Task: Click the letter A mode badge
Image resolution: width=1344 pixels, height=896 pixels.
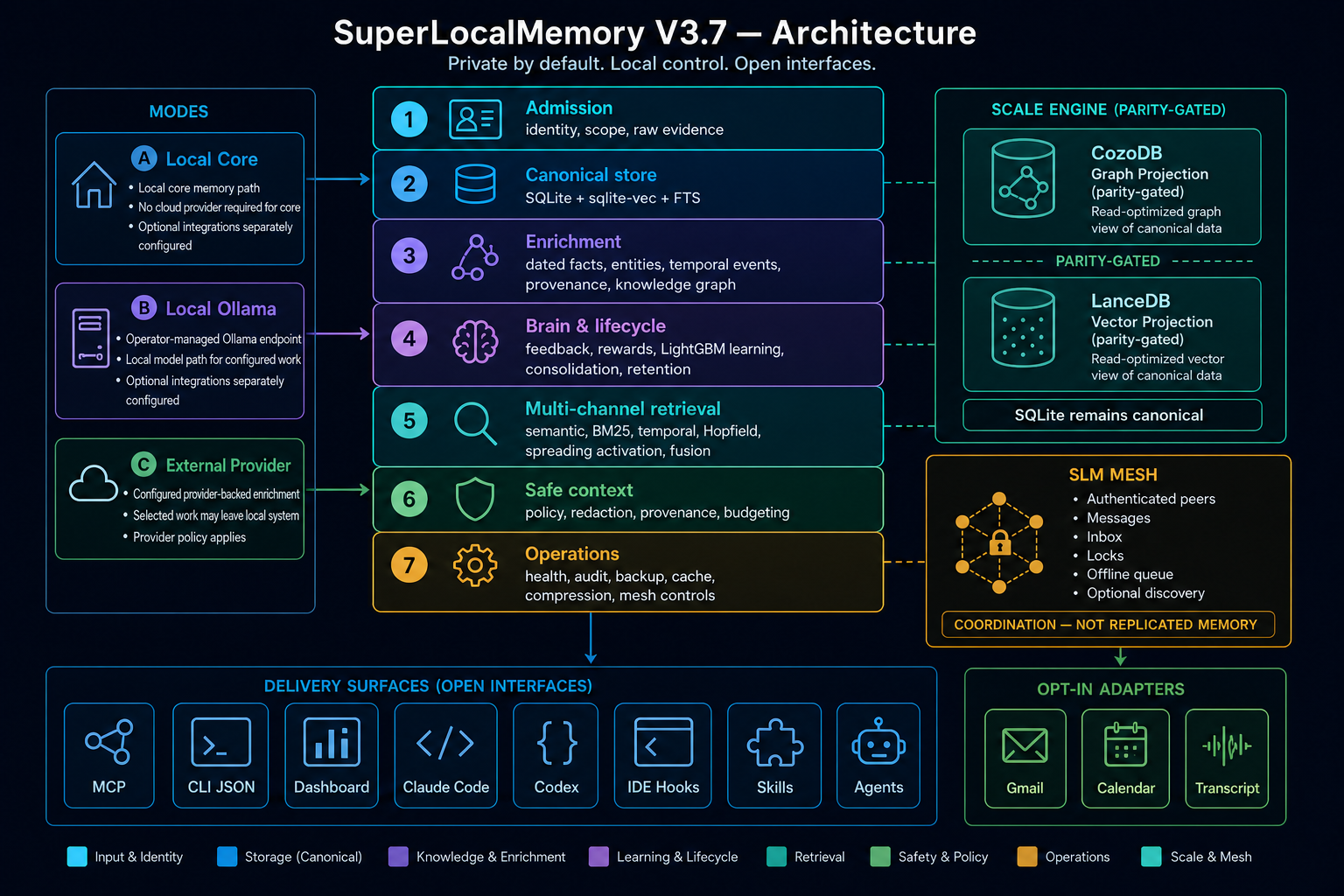Action: point(144,158)
